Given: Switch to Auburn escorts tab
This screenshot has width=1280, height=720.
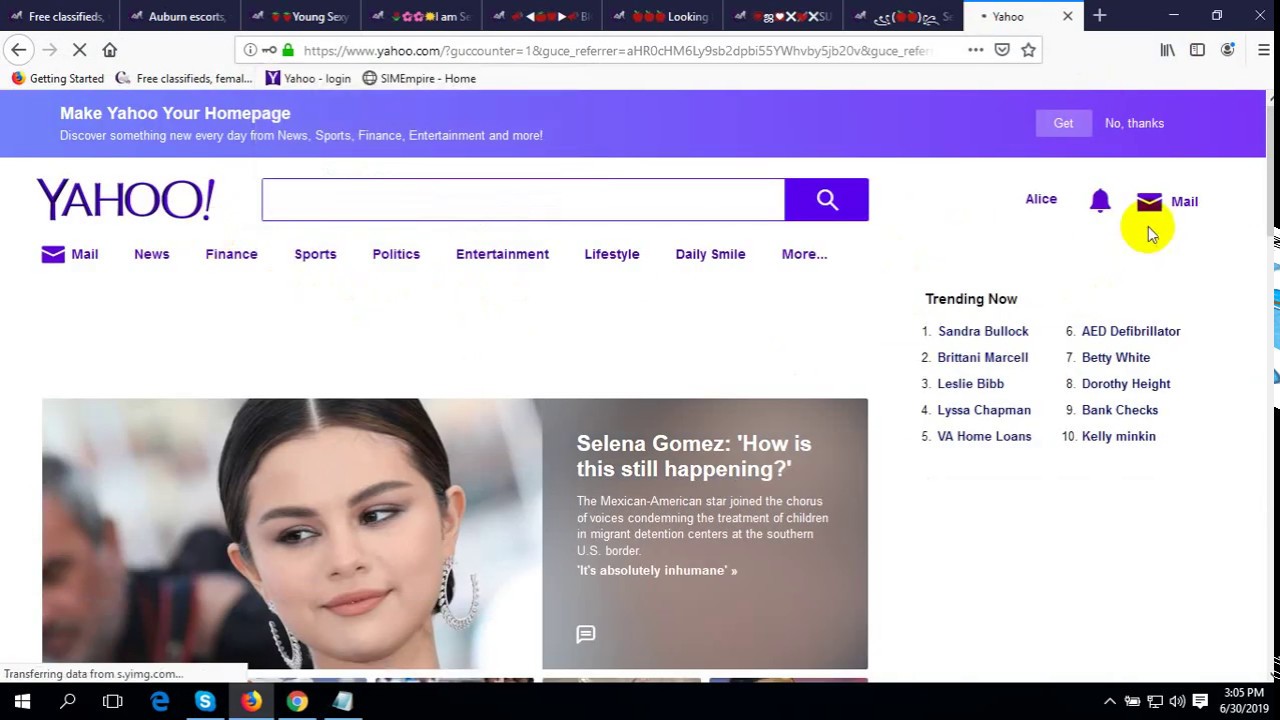Looking at the screenshot, I should pos(179,16).
